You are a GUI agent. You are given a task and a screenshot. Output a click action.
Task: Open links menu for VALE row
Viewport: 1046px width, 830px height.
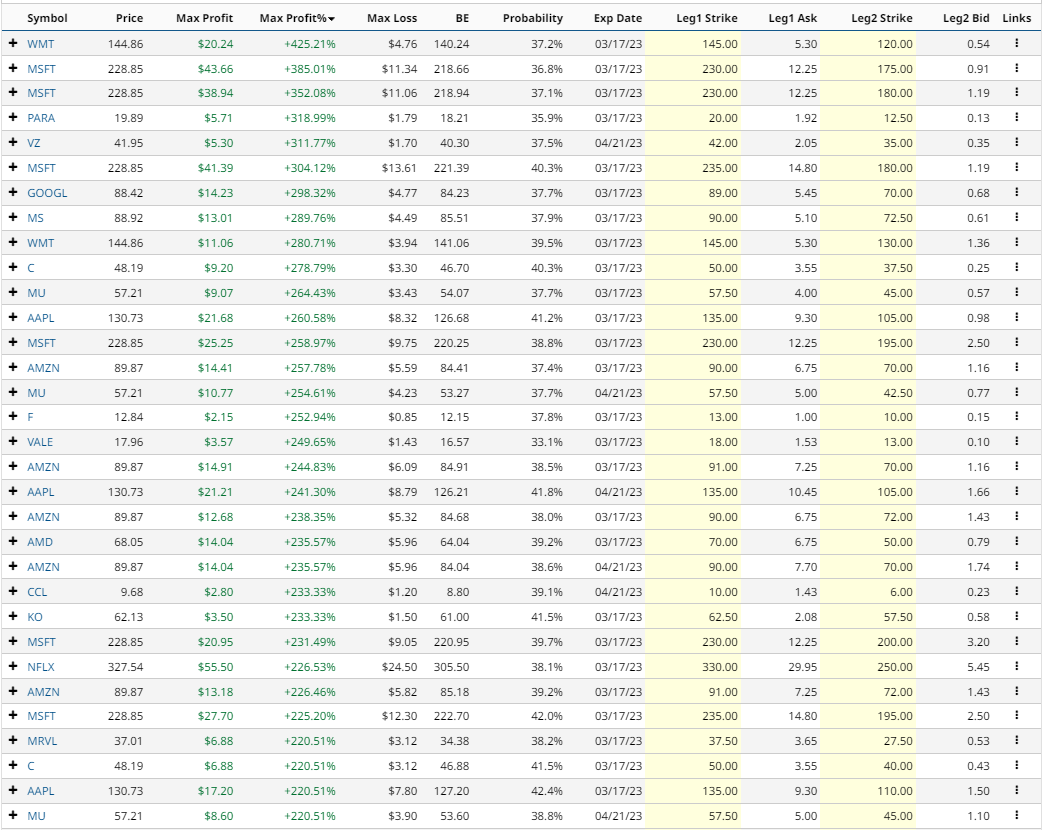click(x=1017, y=441)
